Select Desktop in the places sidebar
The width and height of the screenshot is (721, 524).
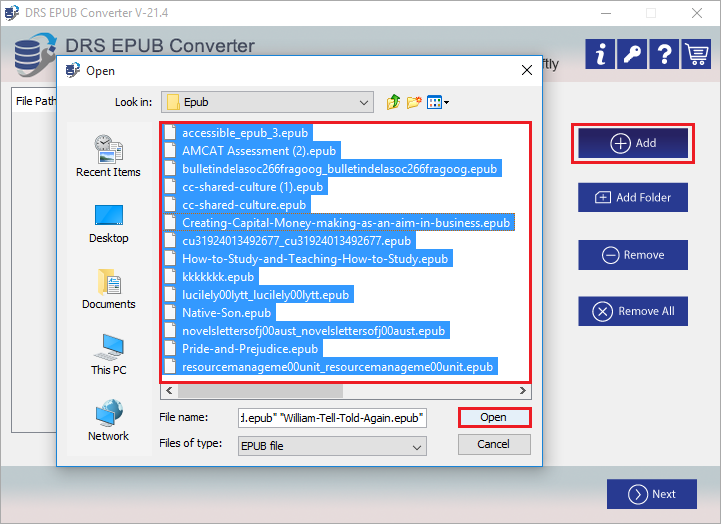tap(109, 224)
